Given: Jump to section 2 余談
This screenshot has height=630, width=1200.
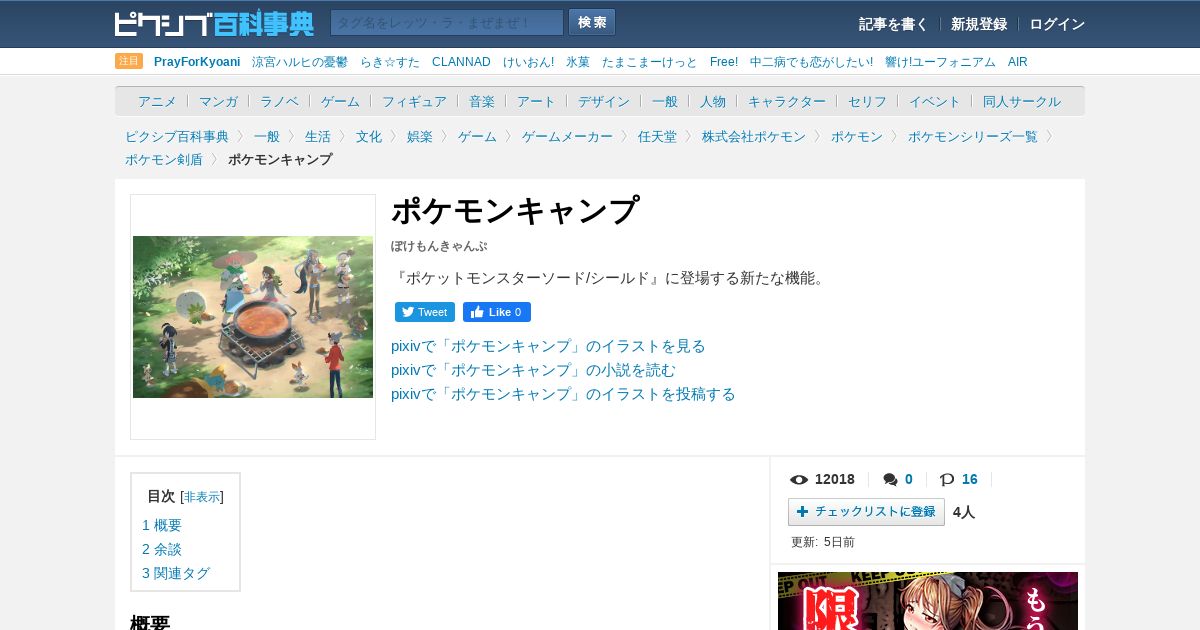Looking at the screenshot, I should (x=162, y=549).
